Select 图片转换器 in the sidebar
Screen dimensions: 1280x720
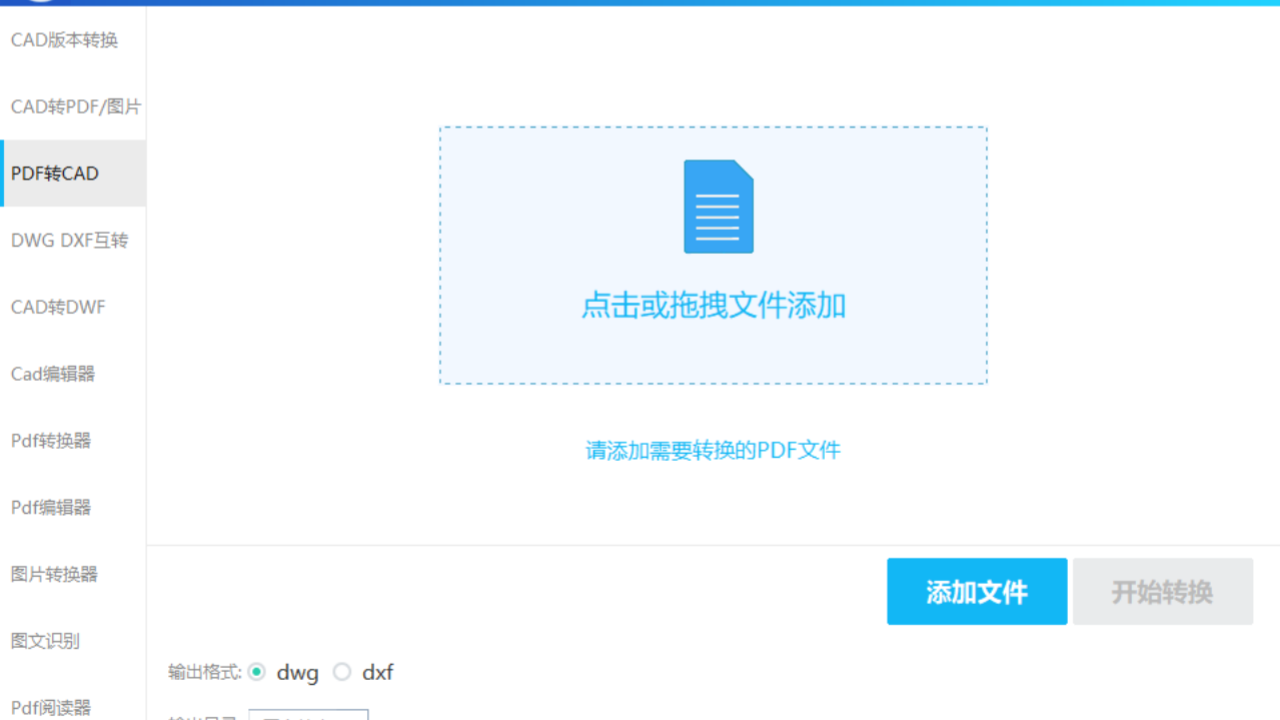click(x=55, y=575)
